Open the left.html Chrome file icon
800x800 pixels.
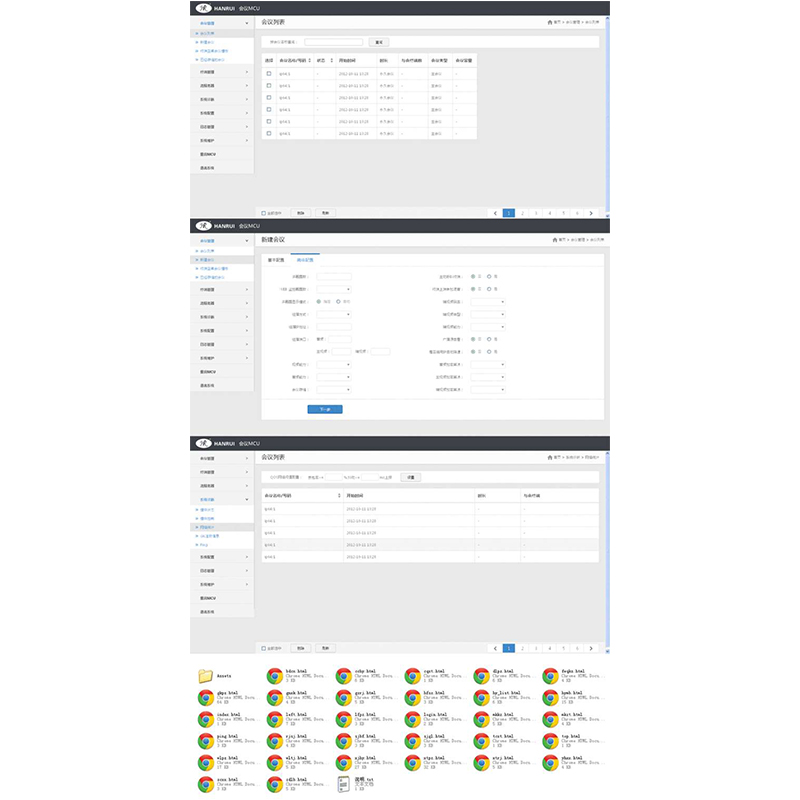click(274, 719)
